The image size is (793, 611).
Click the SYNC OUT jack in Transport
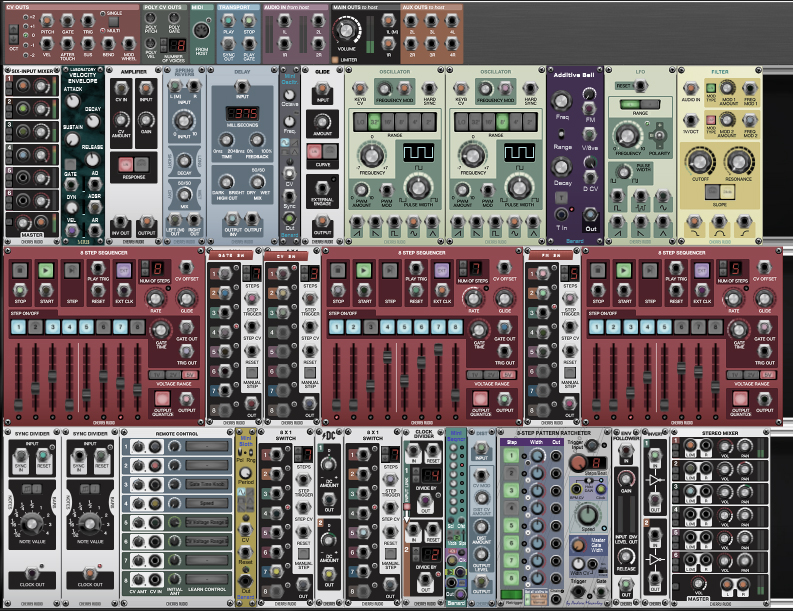[x=229, y=44]
